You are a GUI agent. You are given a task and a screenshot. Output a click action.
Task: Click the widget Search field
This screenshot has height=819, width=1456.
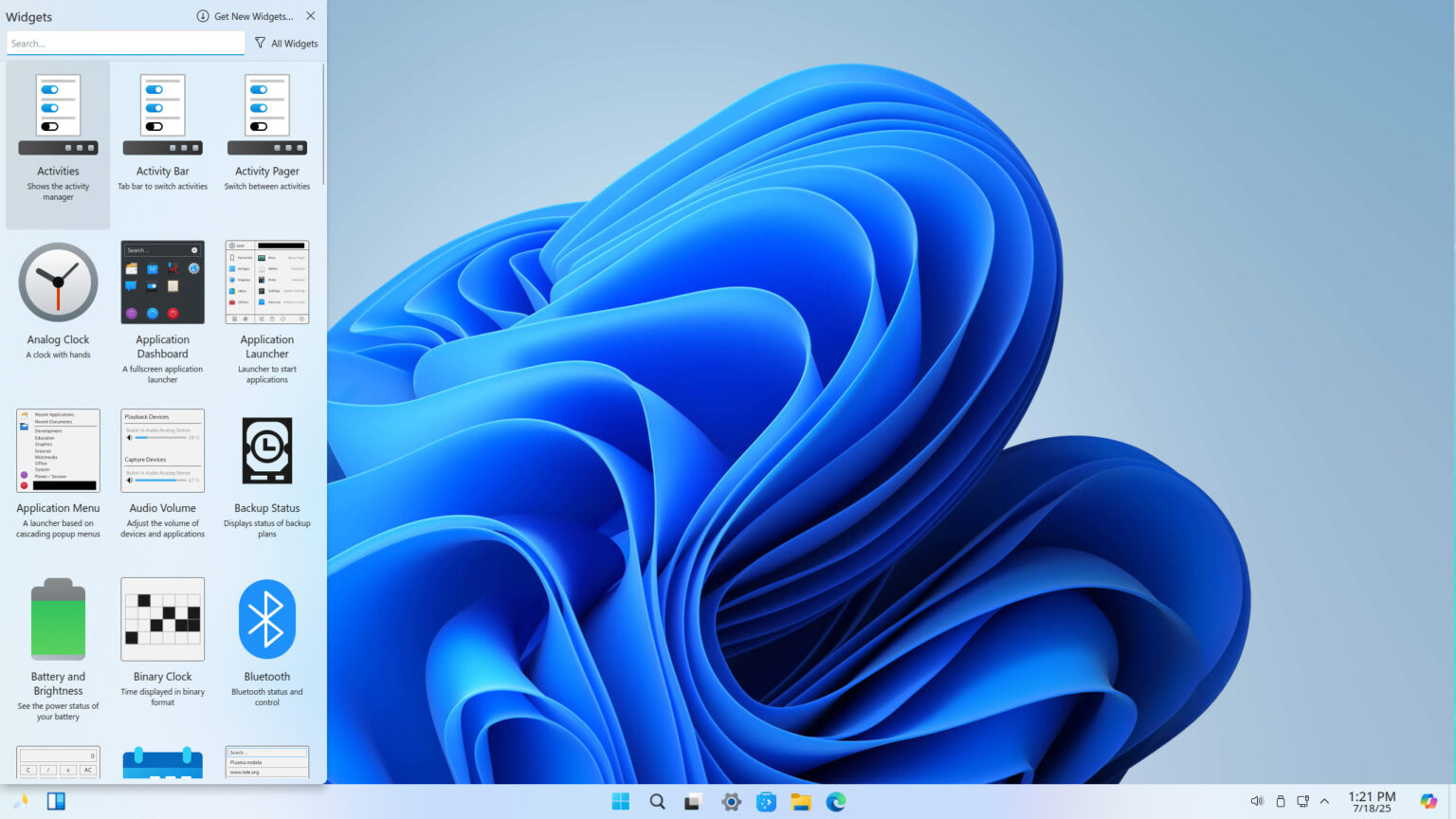click(x=124, y=43)
